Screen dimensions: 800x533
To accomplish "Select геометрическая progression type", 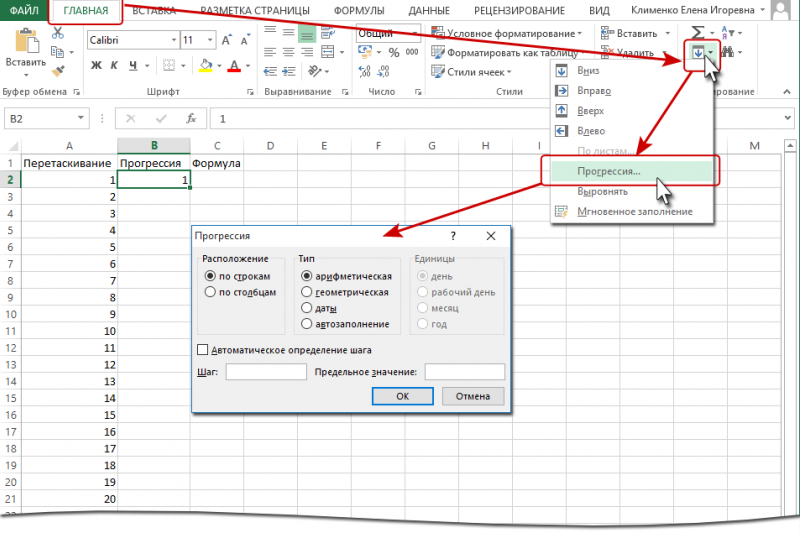I will (x=306, y=292).
